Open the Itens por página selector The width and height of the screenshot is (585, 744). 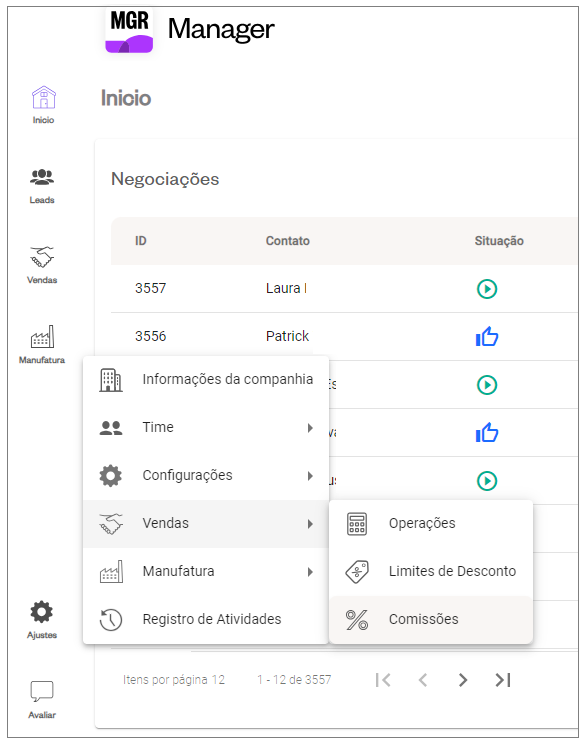(174, 679)
